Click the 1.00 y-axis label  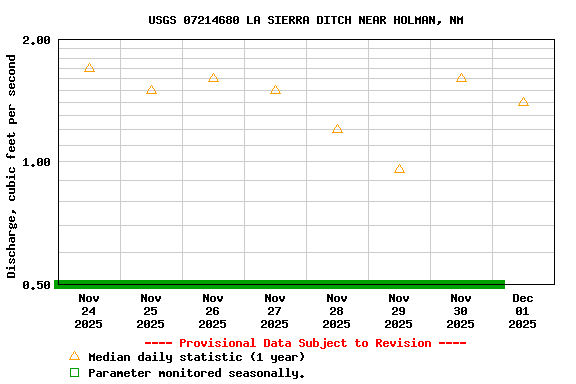tap(36, 162)
